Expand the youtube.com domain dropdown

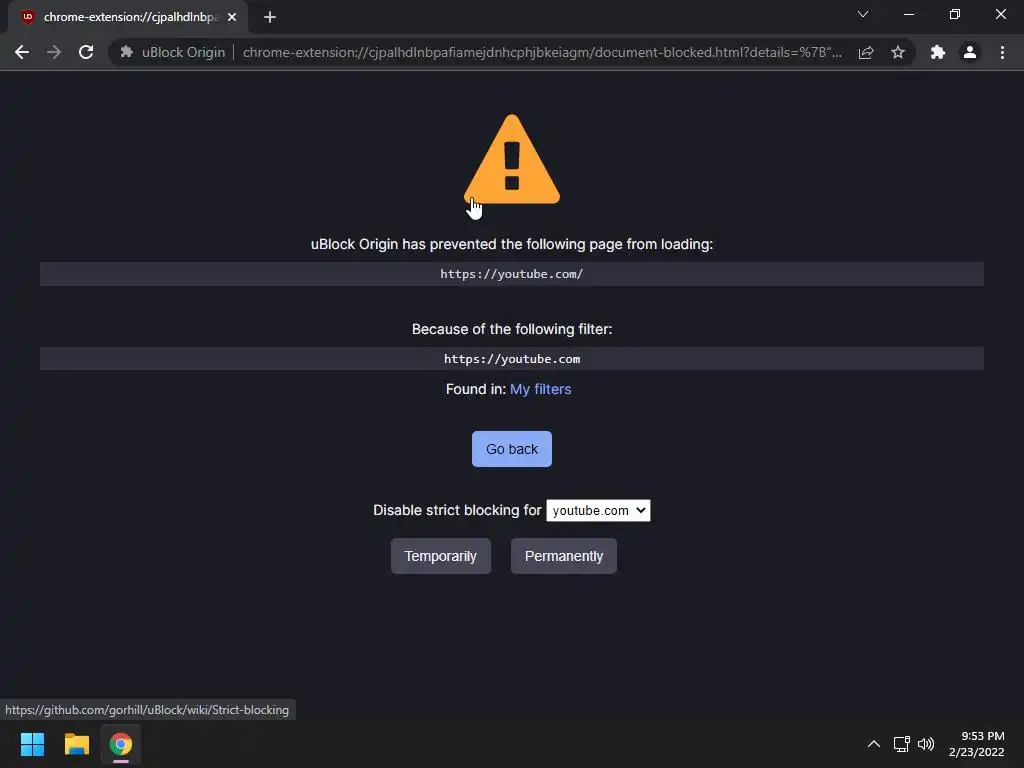click(598, 510)
